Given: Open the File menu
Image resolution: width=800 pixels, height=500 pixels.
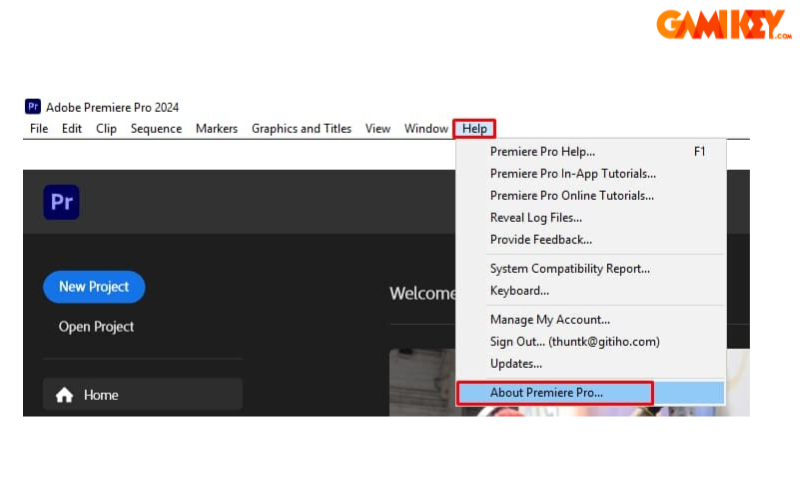Looking at the screenshot, I should [x=39, y=129].
